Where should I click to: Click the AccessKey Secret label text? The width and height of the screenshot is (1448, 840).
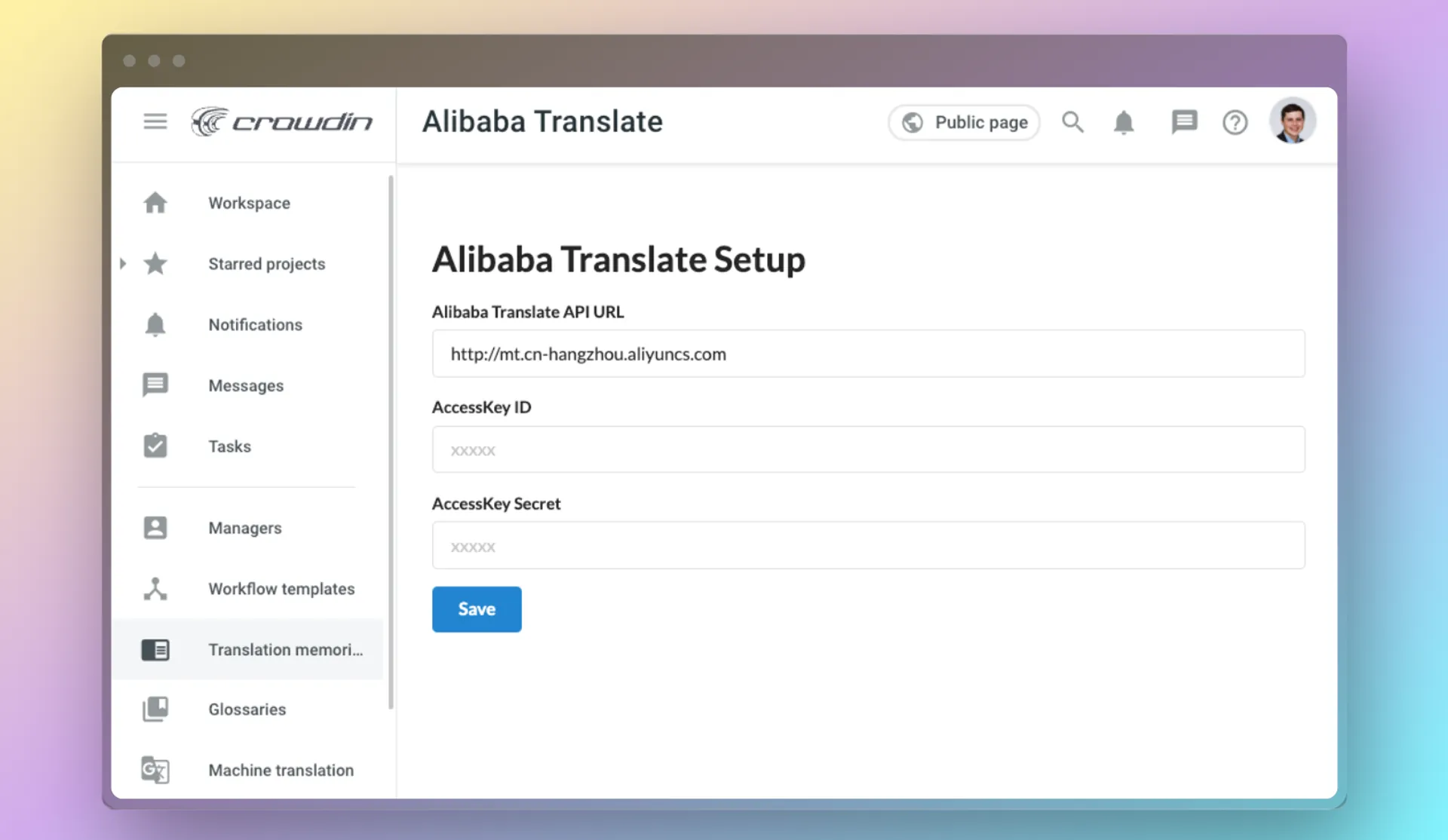pyautogui.click(x=496, y=504)
